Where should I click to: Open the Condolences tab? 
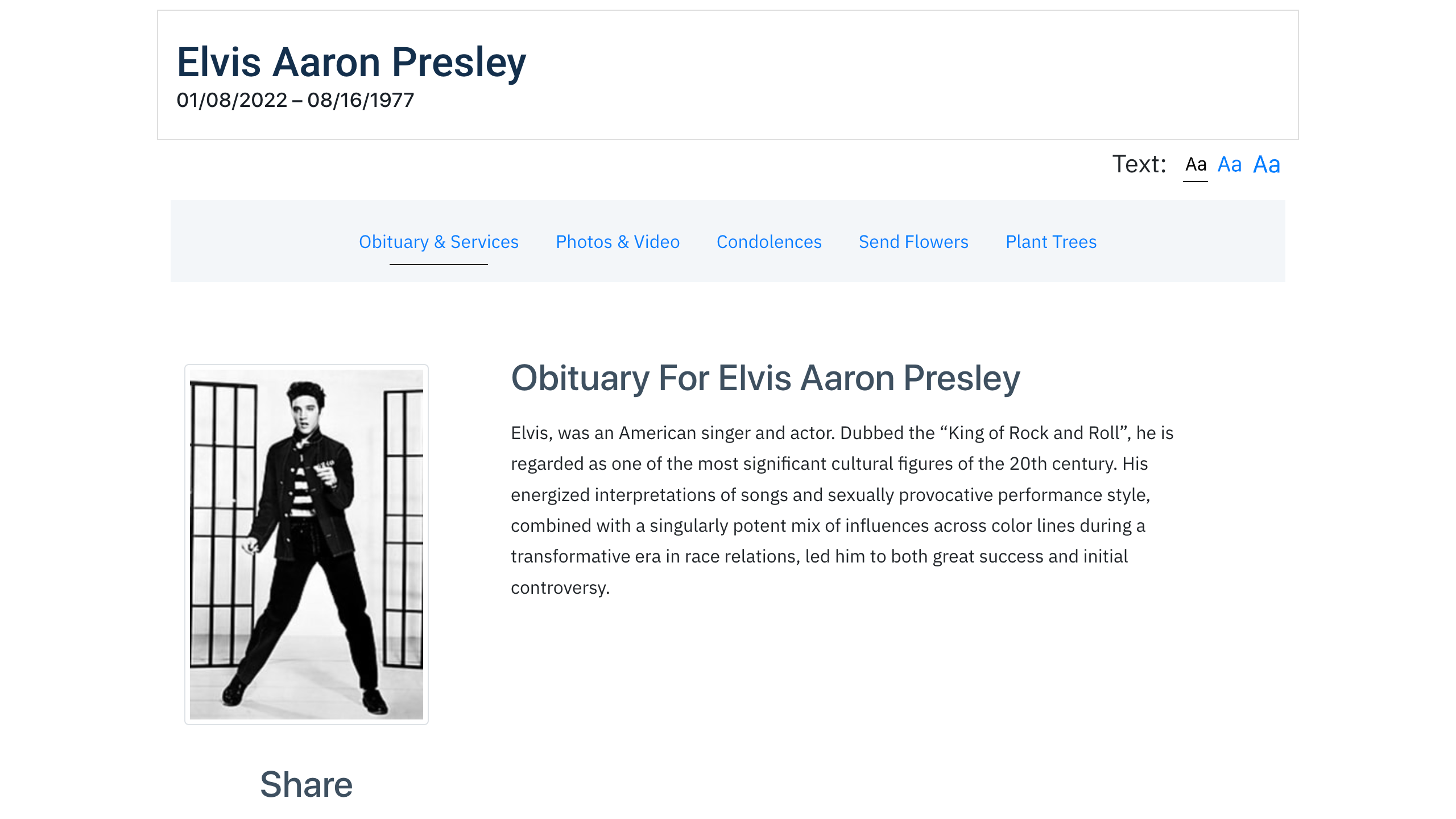[x=769, y=242]
